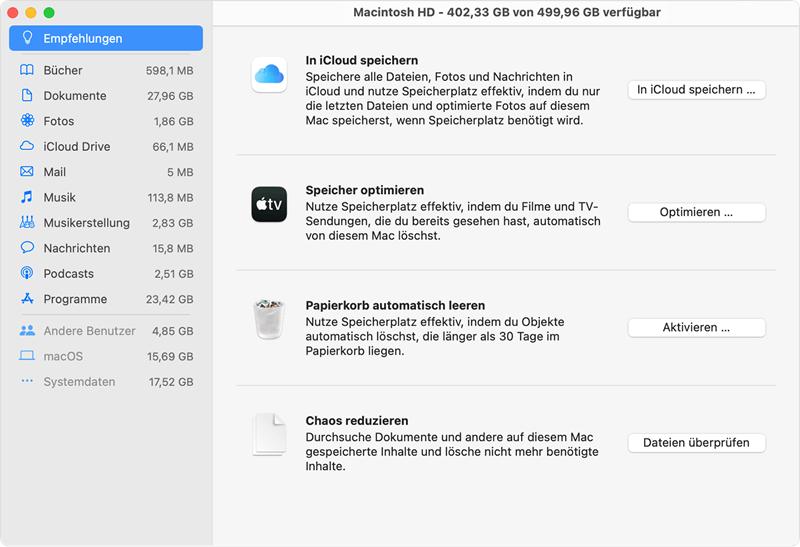Click the Podcasts sidebar icon
This screenshot has width=800, height=547.
(27, 273)
